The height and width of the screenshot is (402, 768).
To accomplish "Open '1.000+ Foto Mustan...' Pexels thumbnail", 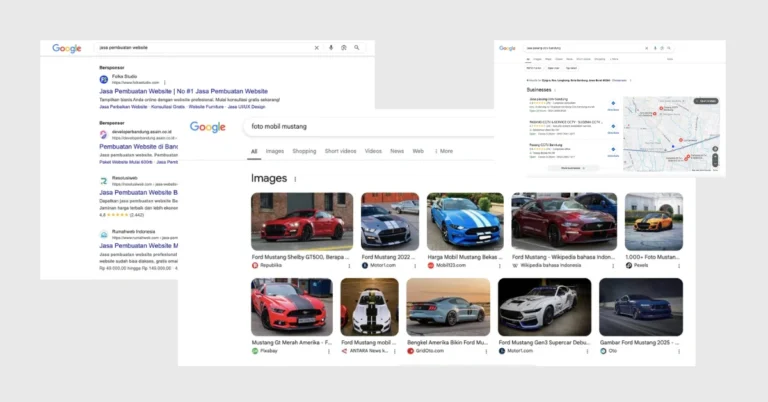I will 654,221.
